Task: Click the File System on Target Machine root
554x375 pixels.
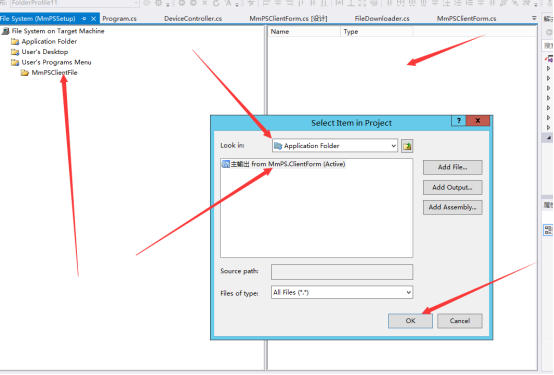Action: 53,31
